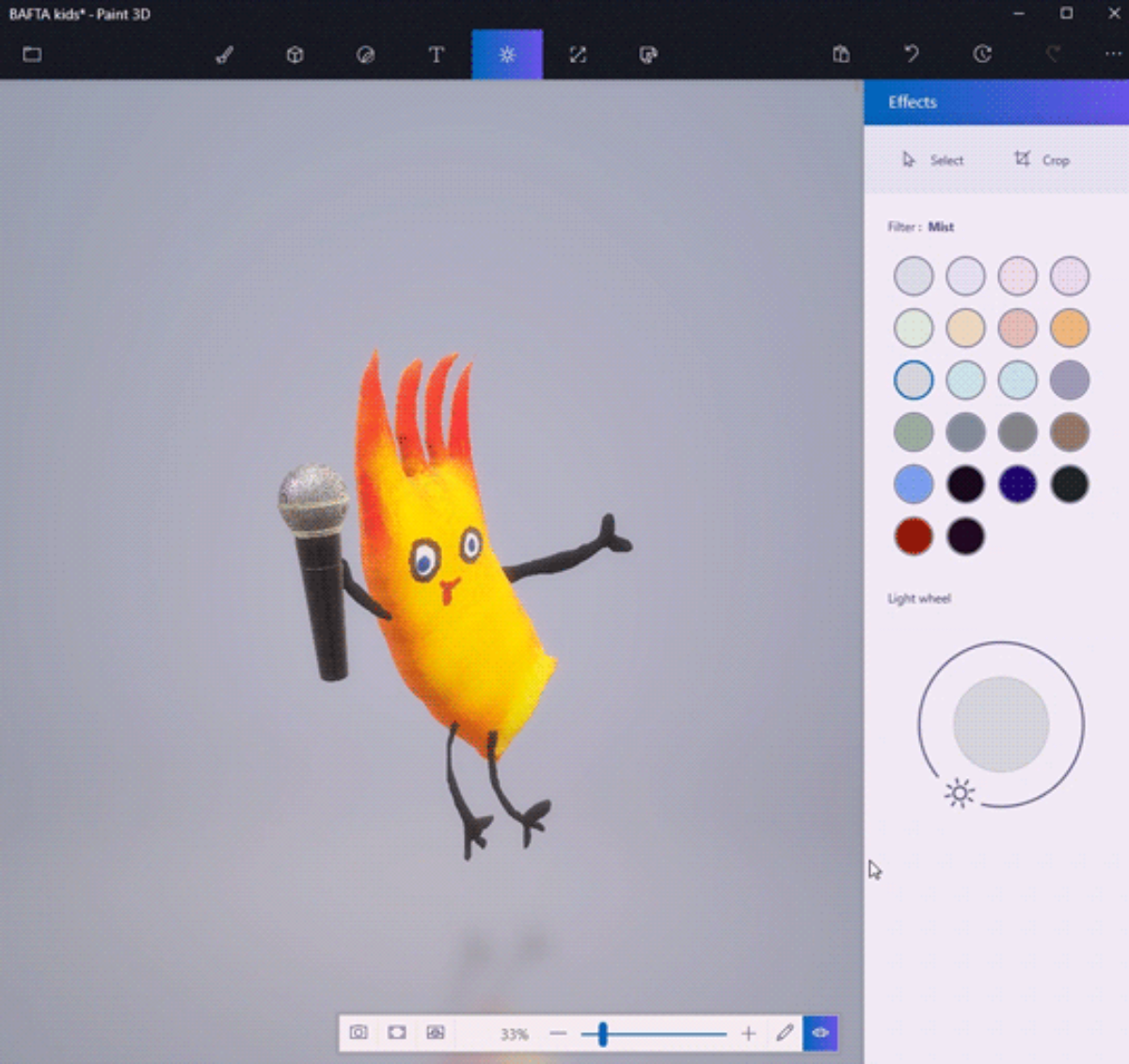
Task: Expand the folder menu
Action: [x=32, y=55]
